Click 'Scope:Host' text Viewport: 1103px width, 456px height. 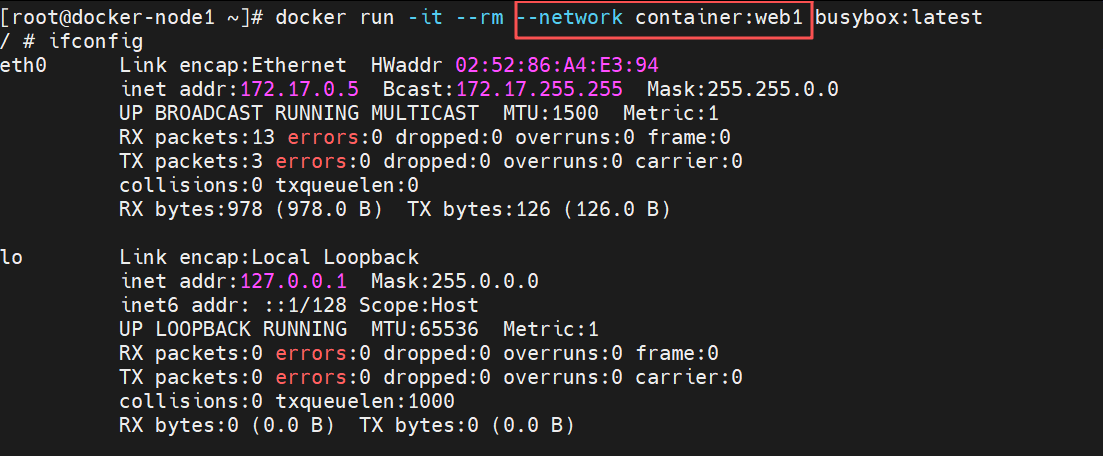click(x=419, y=305)
